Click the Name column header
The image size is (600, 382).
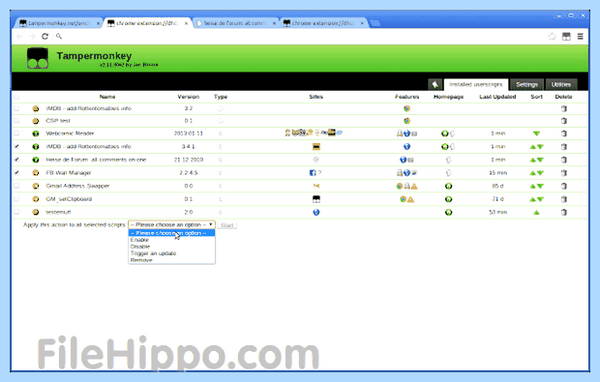tap(107, 97)
